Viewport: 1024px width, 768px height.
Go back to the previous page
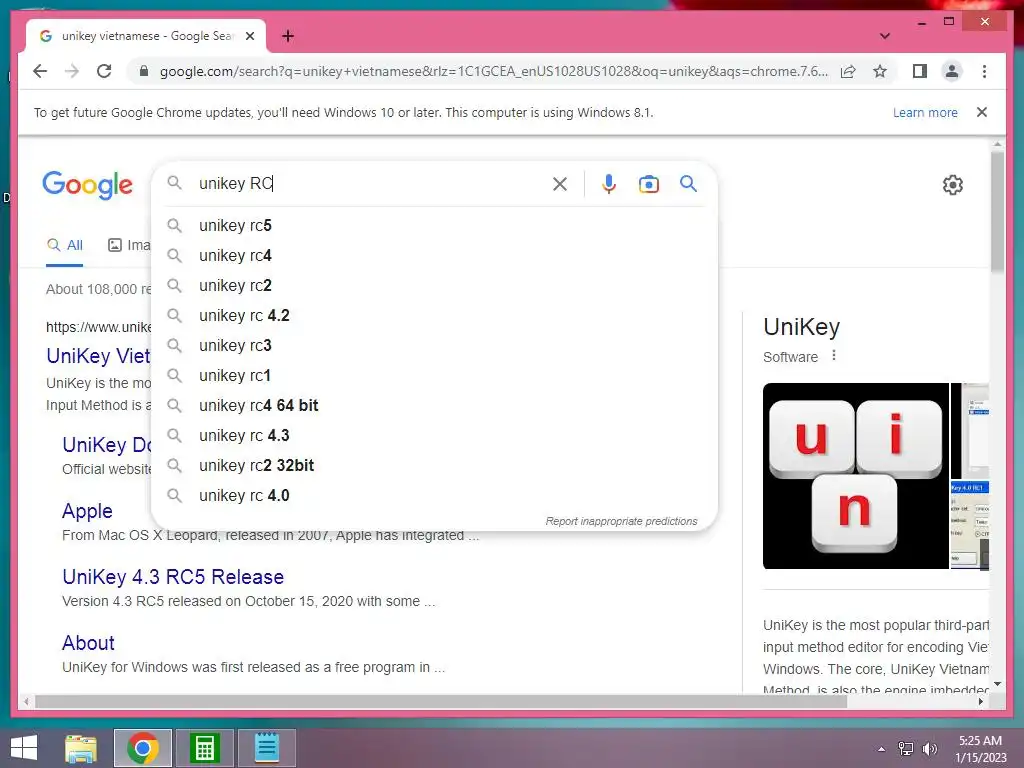point(40,71)
